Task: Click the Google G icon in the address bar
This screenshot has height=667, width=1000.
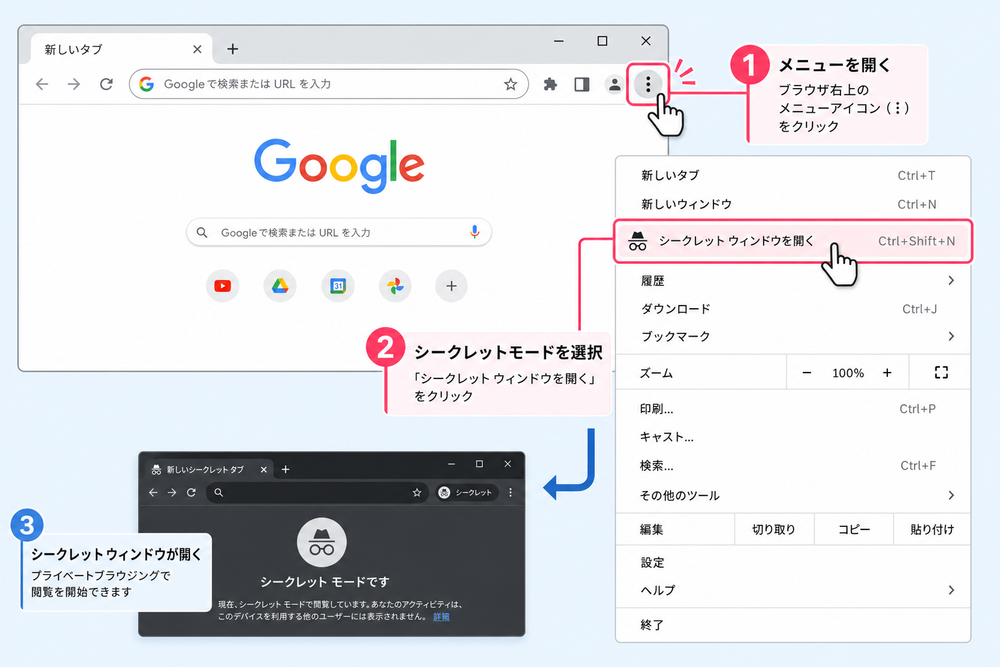Action: (x=147, y=84)
